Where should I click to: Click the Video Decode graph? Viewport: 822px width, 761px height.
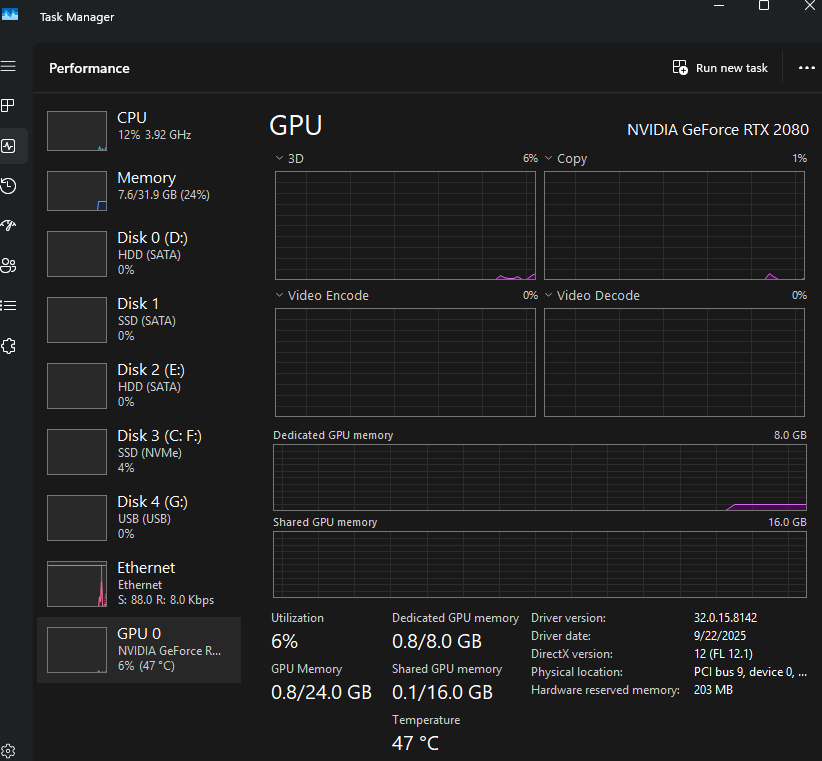(x=674, y=363)
